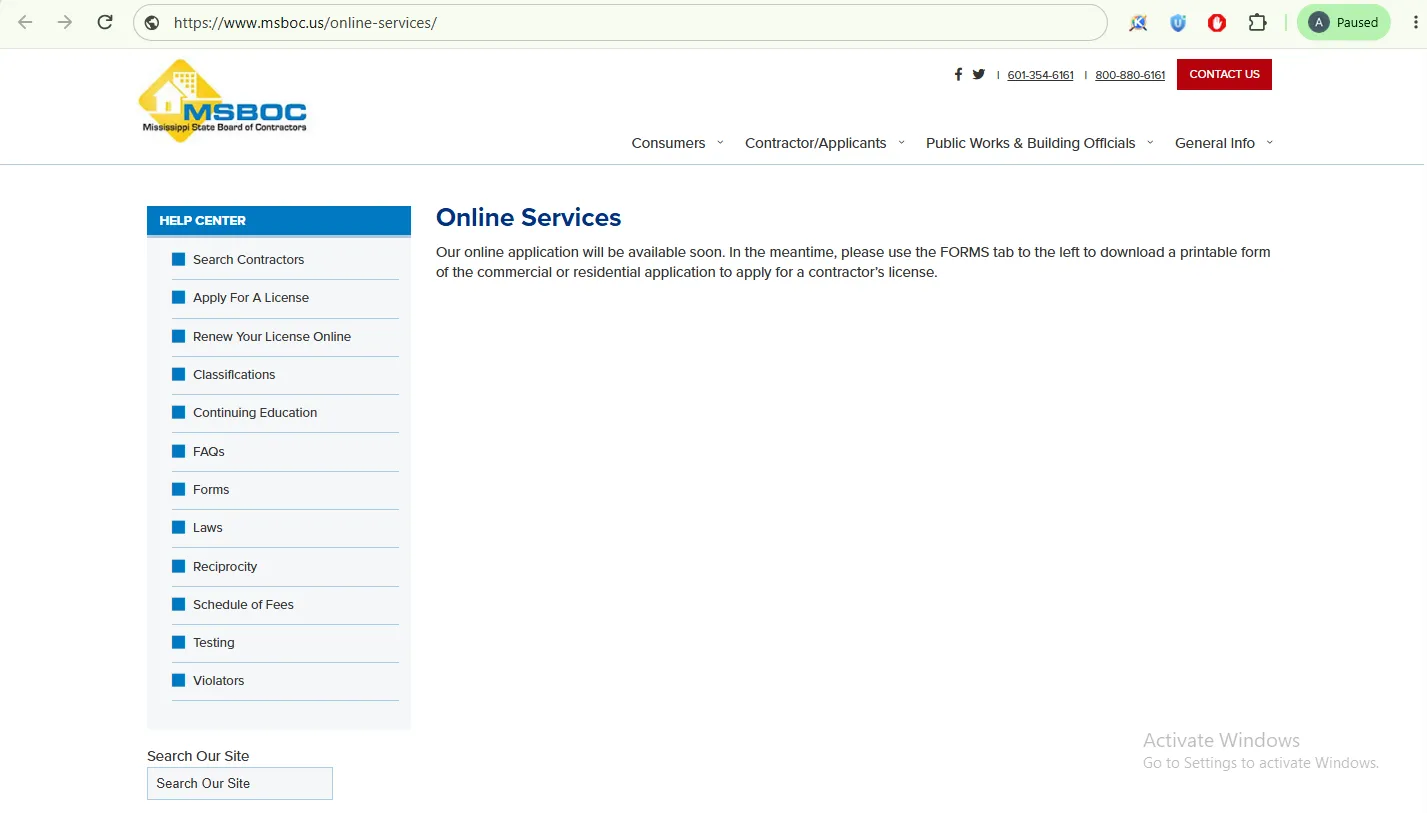
Task: Click the phone number 601-354-6161
Action: point(1040,75)
